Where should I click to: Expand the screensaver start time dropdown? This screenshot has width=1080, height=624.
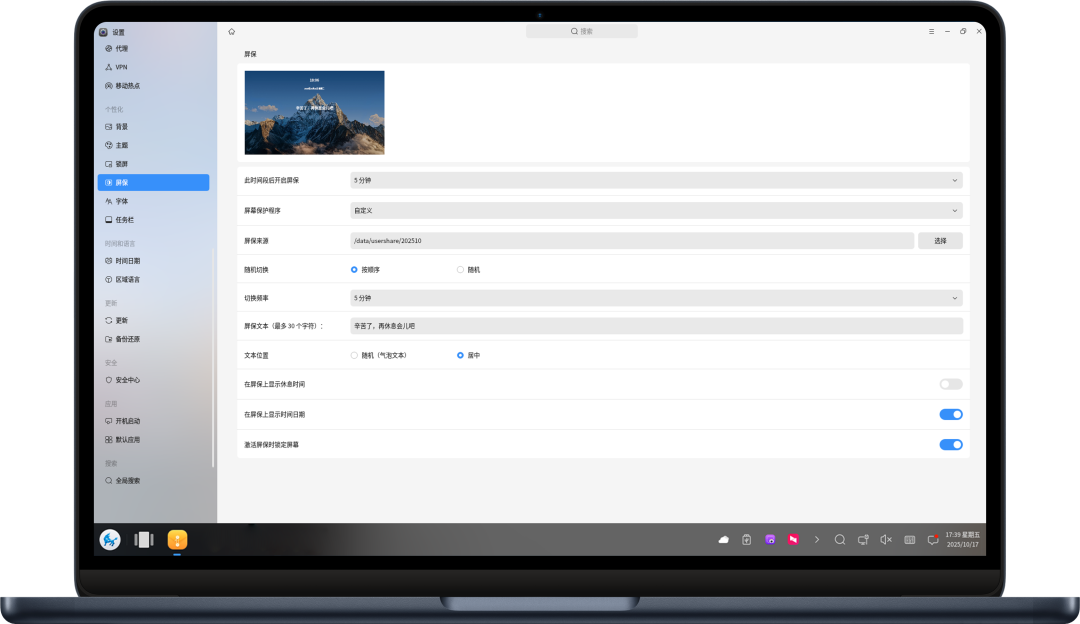[655, 180]
